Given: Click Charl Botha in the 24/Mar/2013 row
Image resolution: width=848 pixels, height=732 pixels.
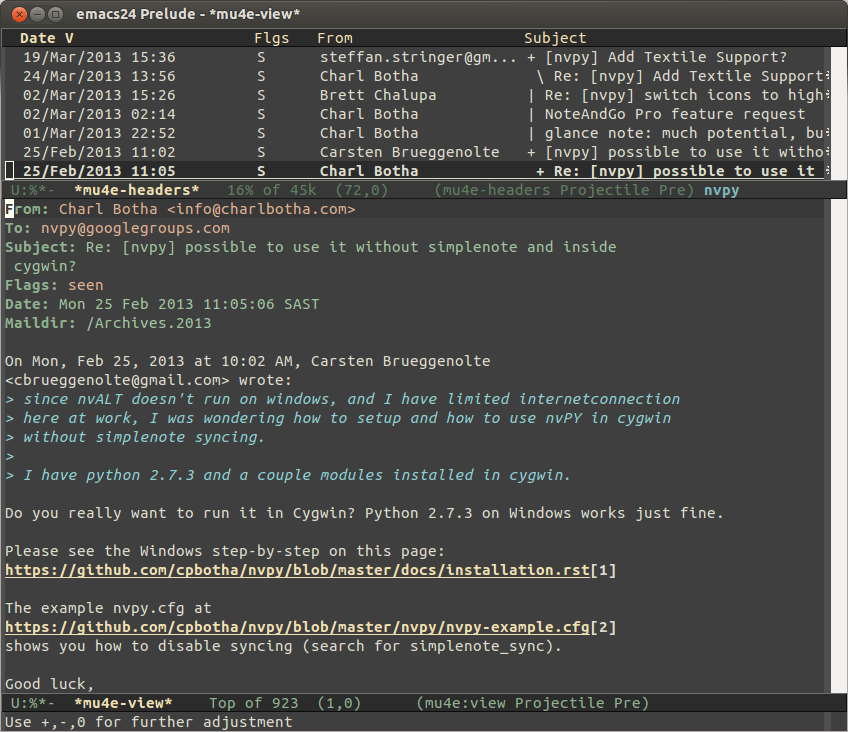Looking at the screenshot, I should click(369, 76).
